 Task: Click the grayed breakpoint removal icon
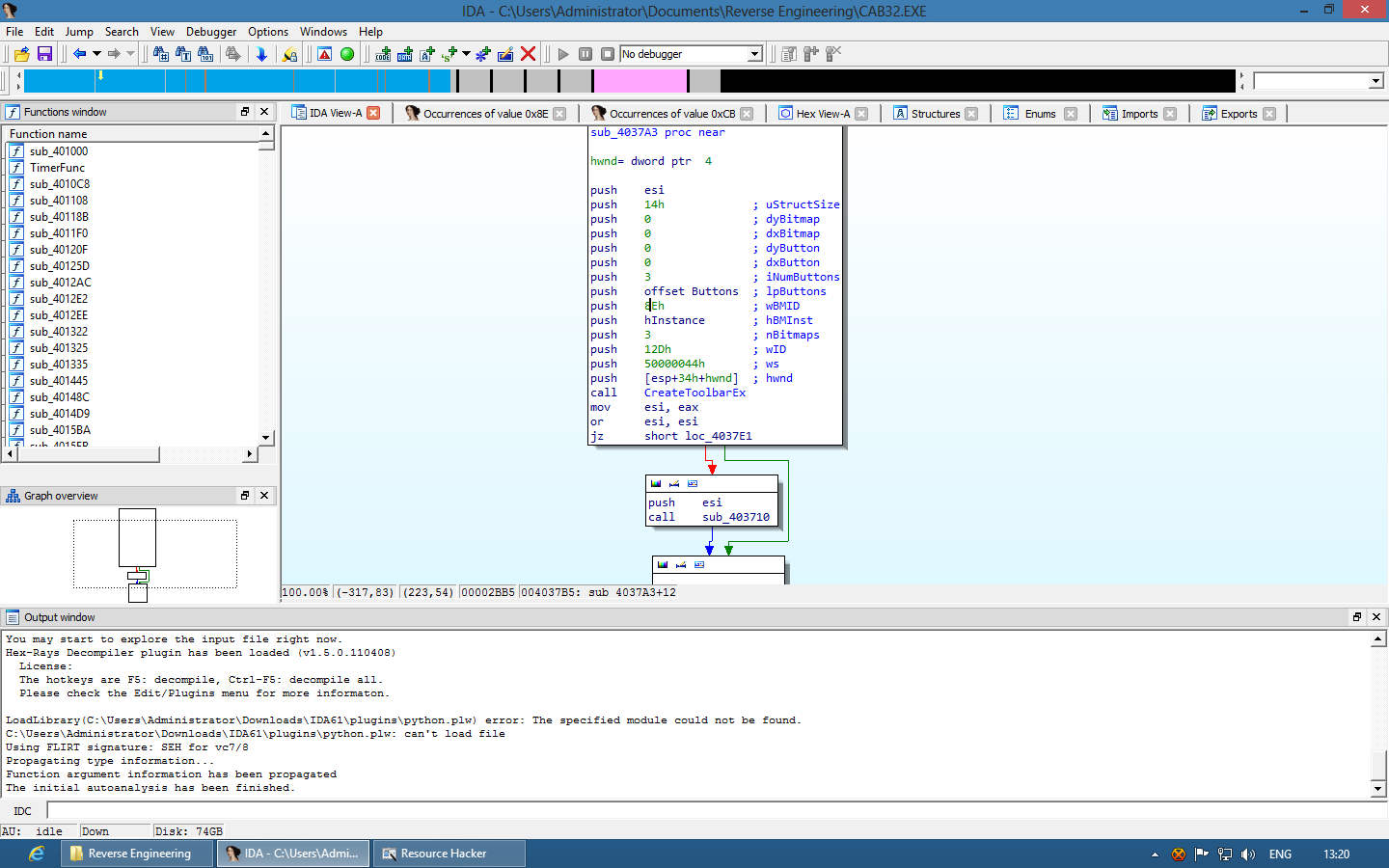coord(833,54)
